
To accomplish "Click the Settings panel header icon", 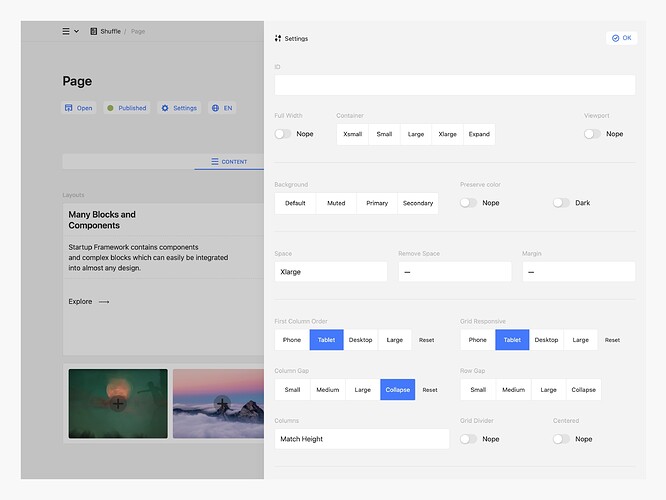I will [278, 38].
